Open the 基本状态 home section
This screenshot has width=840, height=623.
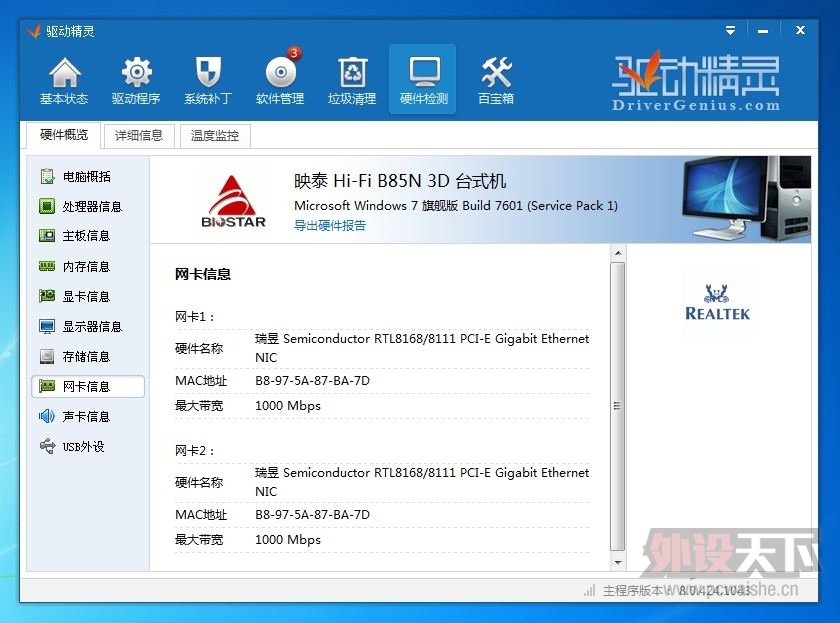(64, 80)
